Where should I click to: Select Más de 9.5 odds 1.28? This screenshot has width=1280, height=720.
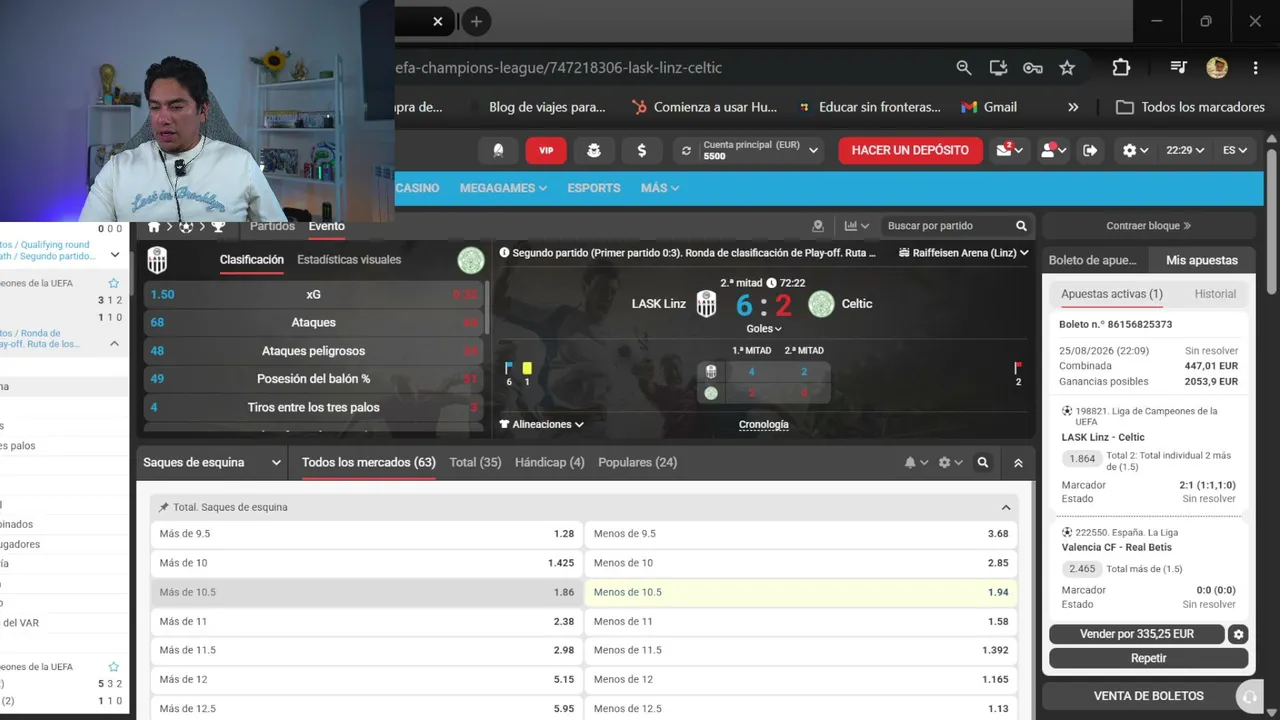[367, 534]
